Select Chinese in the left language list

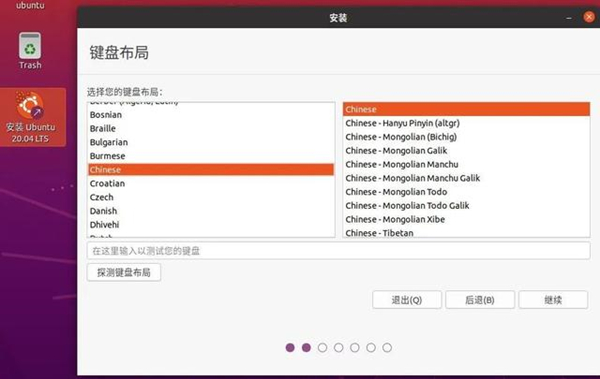211,170
